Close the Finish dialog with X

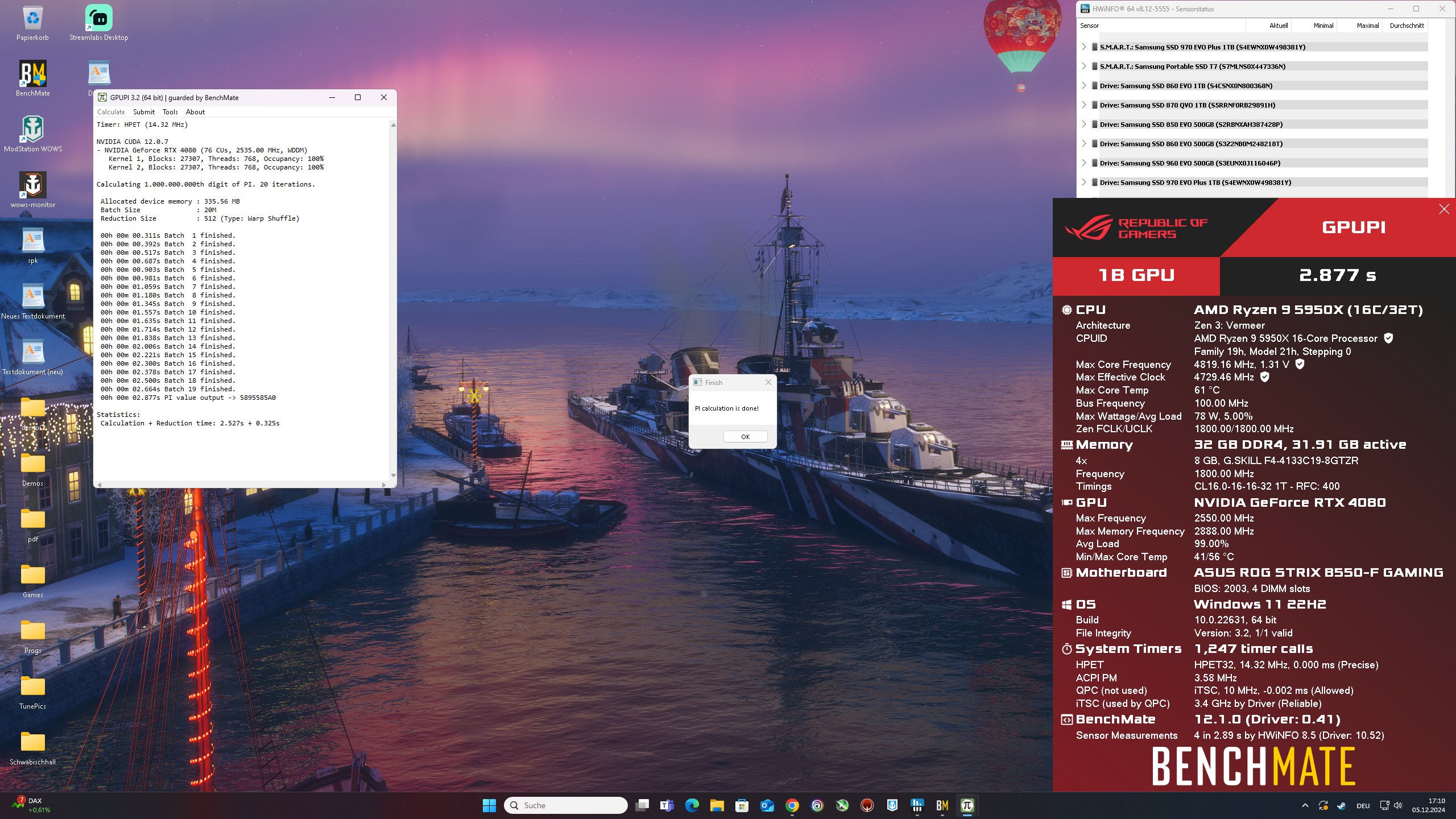coord(768,382)
